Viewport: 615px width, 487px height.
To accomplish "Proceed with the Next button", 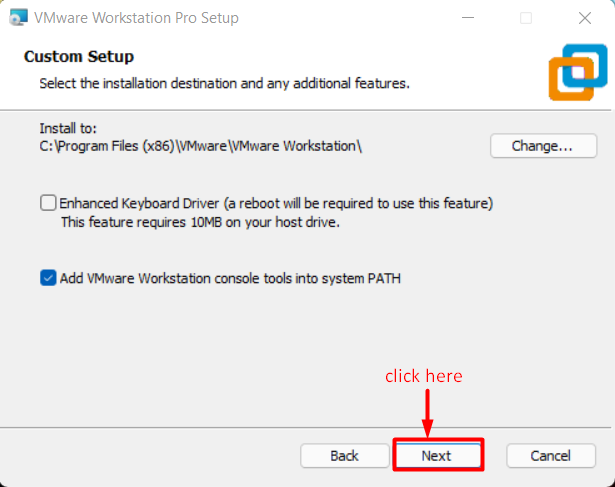I will 437,455.
